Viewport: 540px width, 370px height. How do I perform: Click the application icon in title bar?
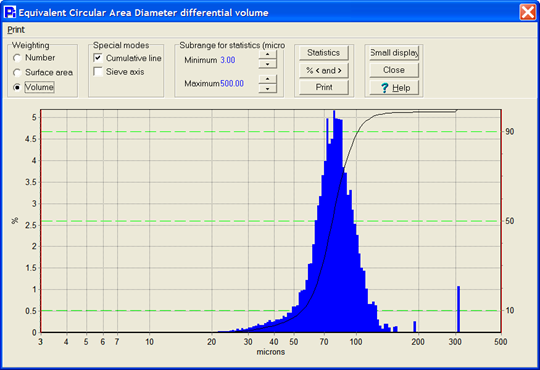click(x=10, y=12)
